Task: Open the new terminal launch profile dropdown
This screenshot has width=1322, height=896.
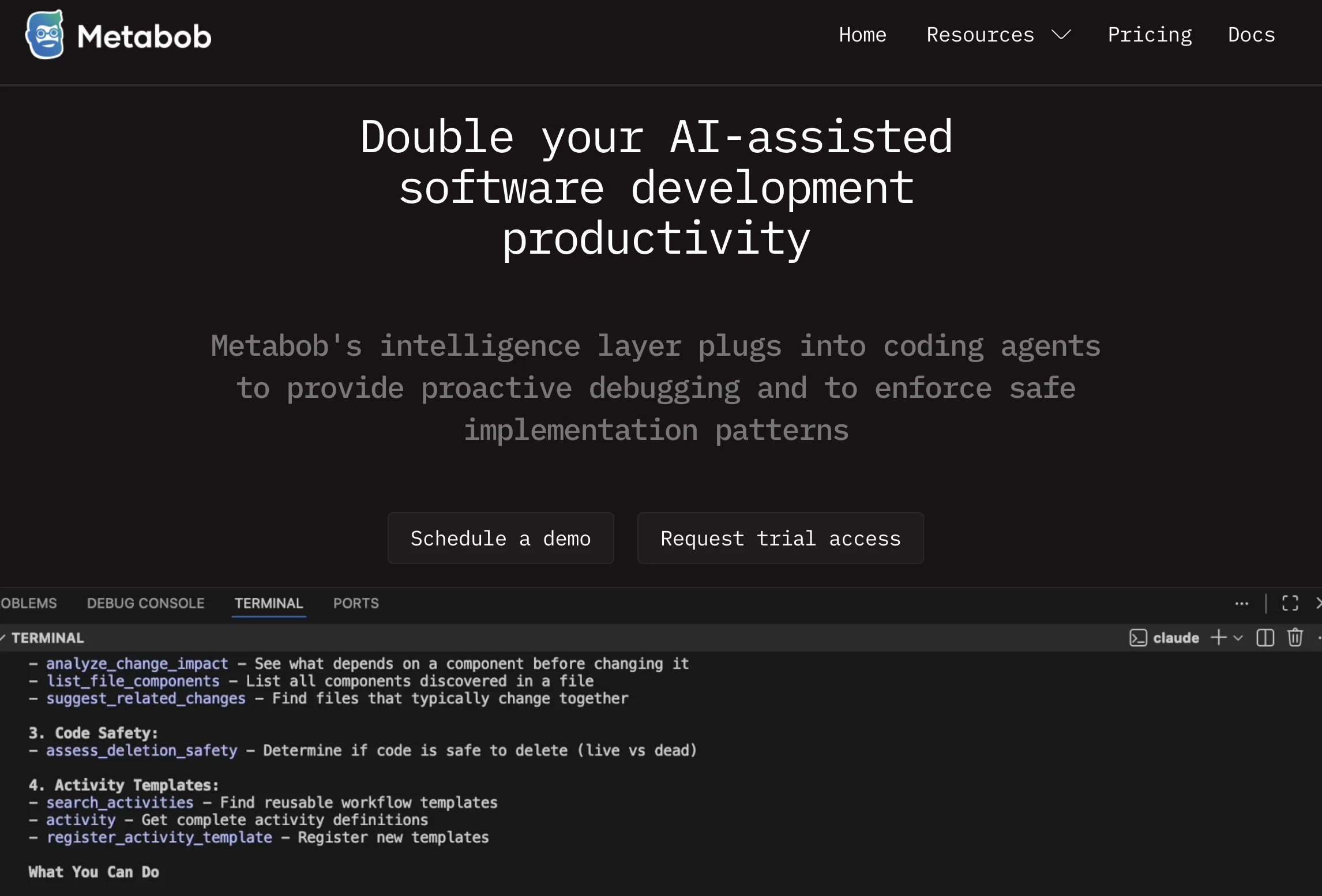Action: coord(1238,638)
